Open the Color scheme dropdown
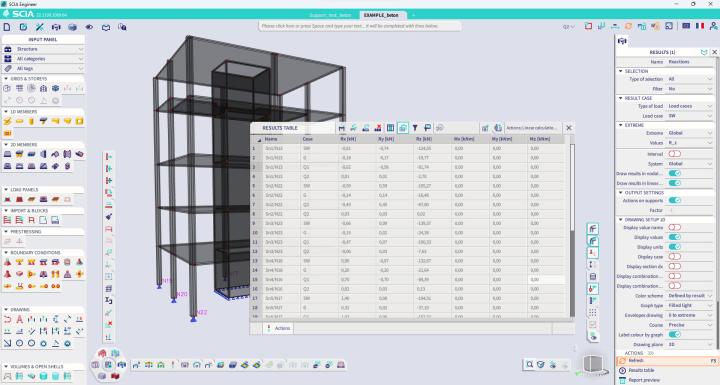Viewport: 720px width, 385px height. tap(690, 296)
